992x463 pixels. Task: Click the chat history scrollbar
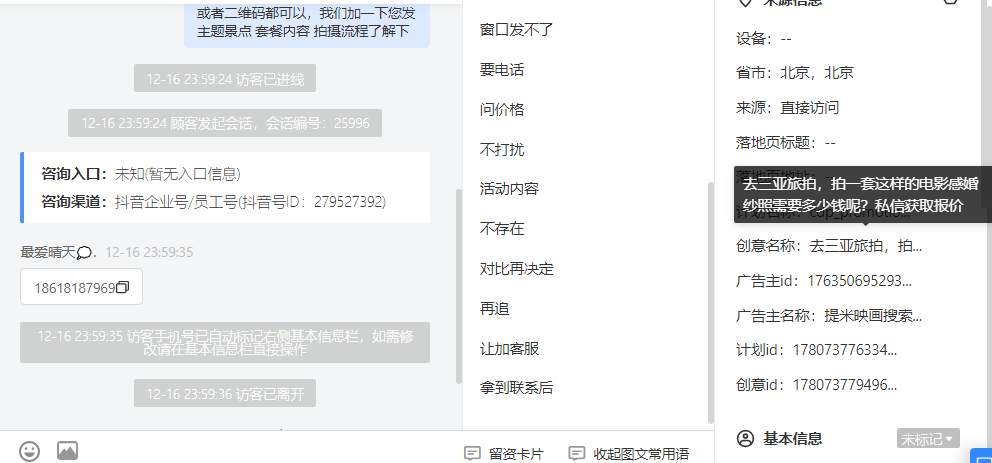459,286
